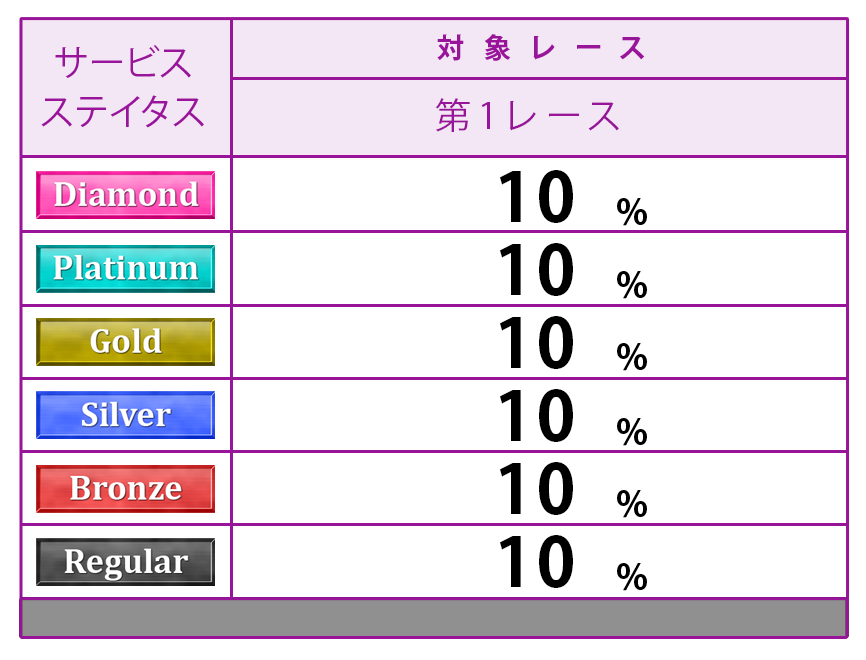The width and height of the screenshot is (866, 660).
Task: Click the percent sign in Diamond row
Action: click(632, 212)
